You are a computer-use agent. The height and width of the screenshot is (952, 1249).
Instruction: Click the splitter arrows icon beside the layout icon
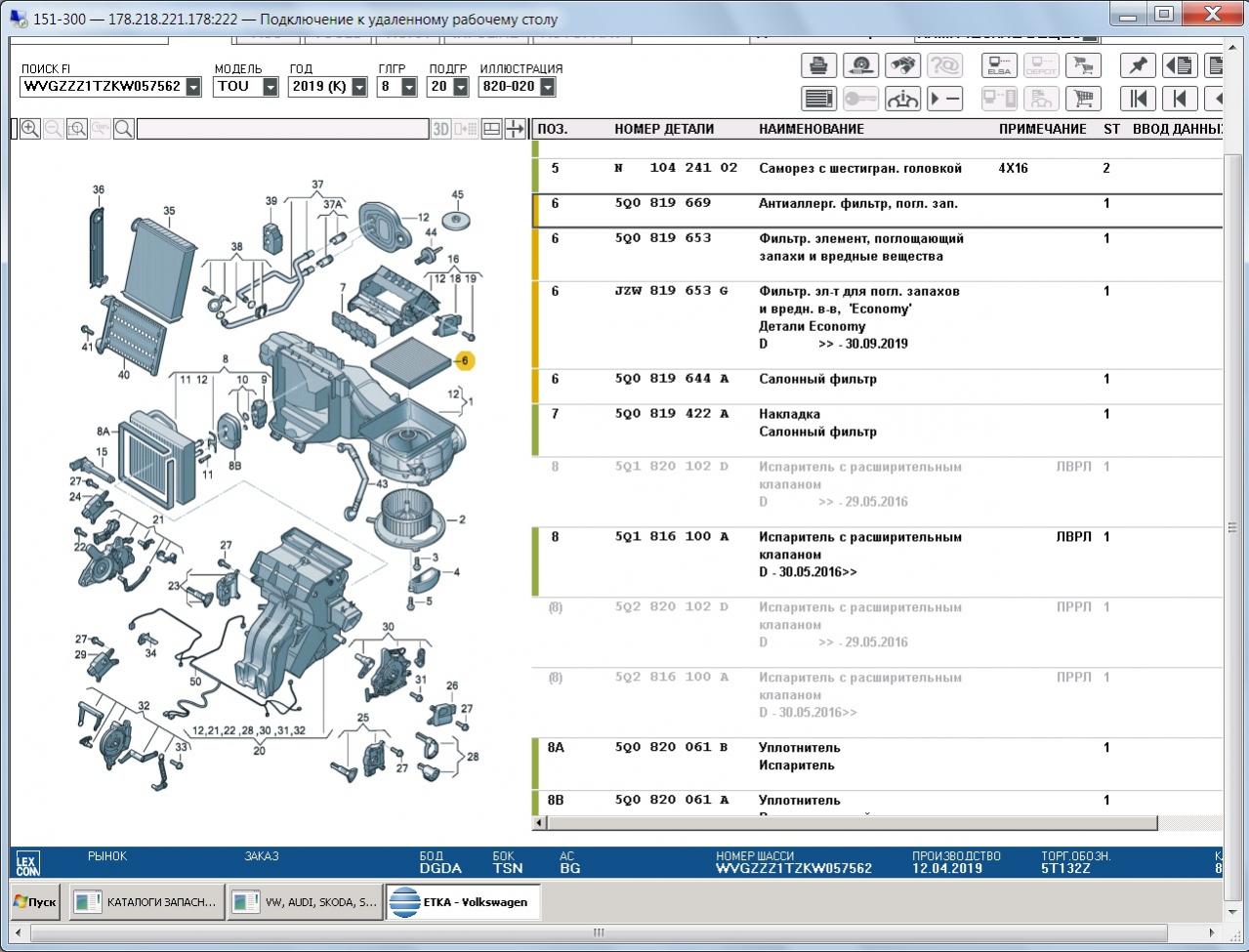[x=516, y=129]
